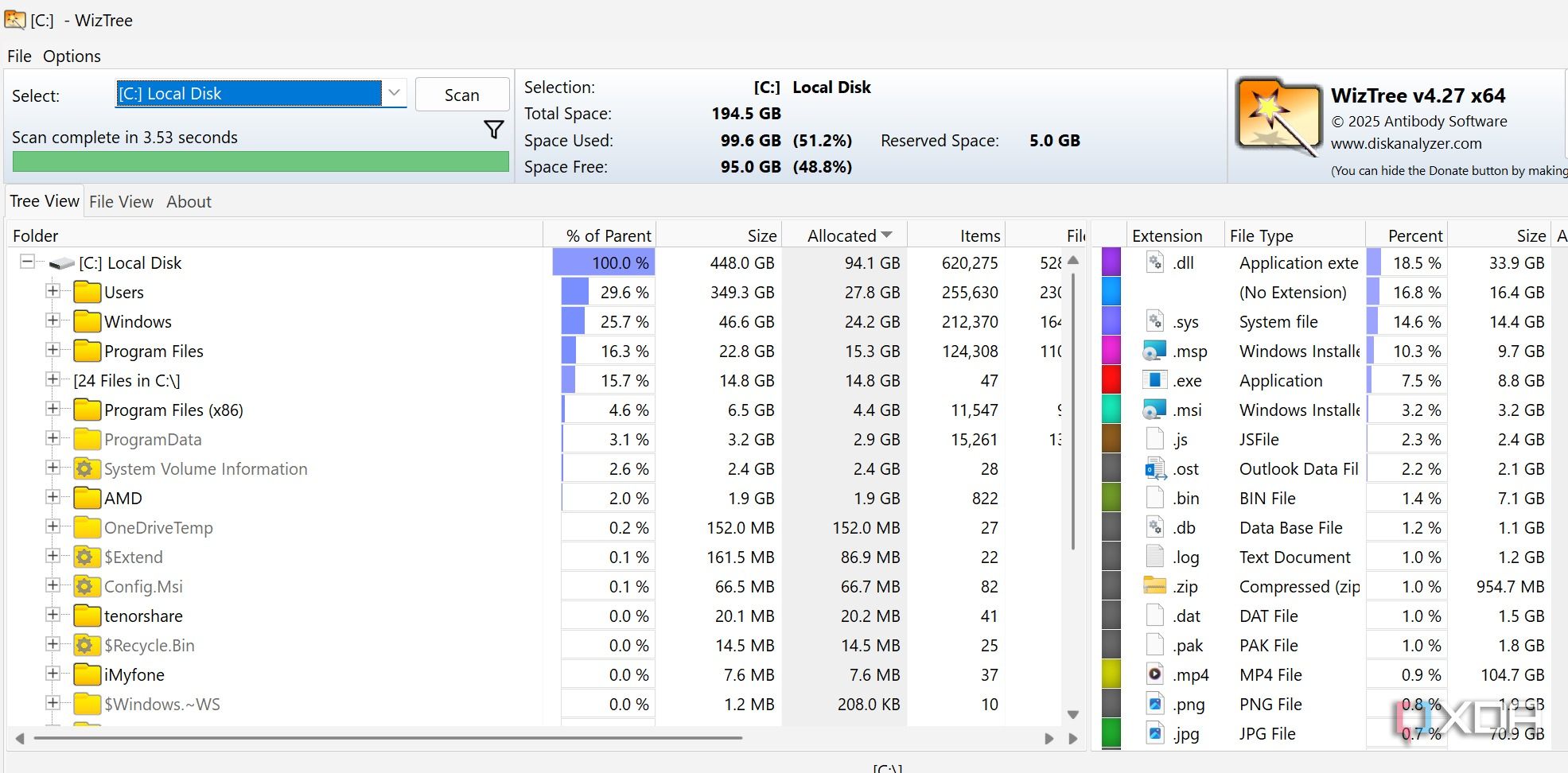This screenshot has height=773, width=1568.
Task: Click the .zip compressed folder icon
Action: pyautogui.click(x=1154, y=586)
